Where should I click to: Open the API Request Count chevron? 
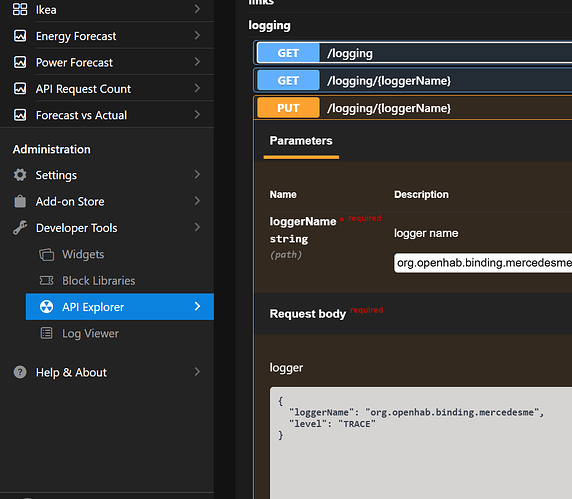coord(197,88)
